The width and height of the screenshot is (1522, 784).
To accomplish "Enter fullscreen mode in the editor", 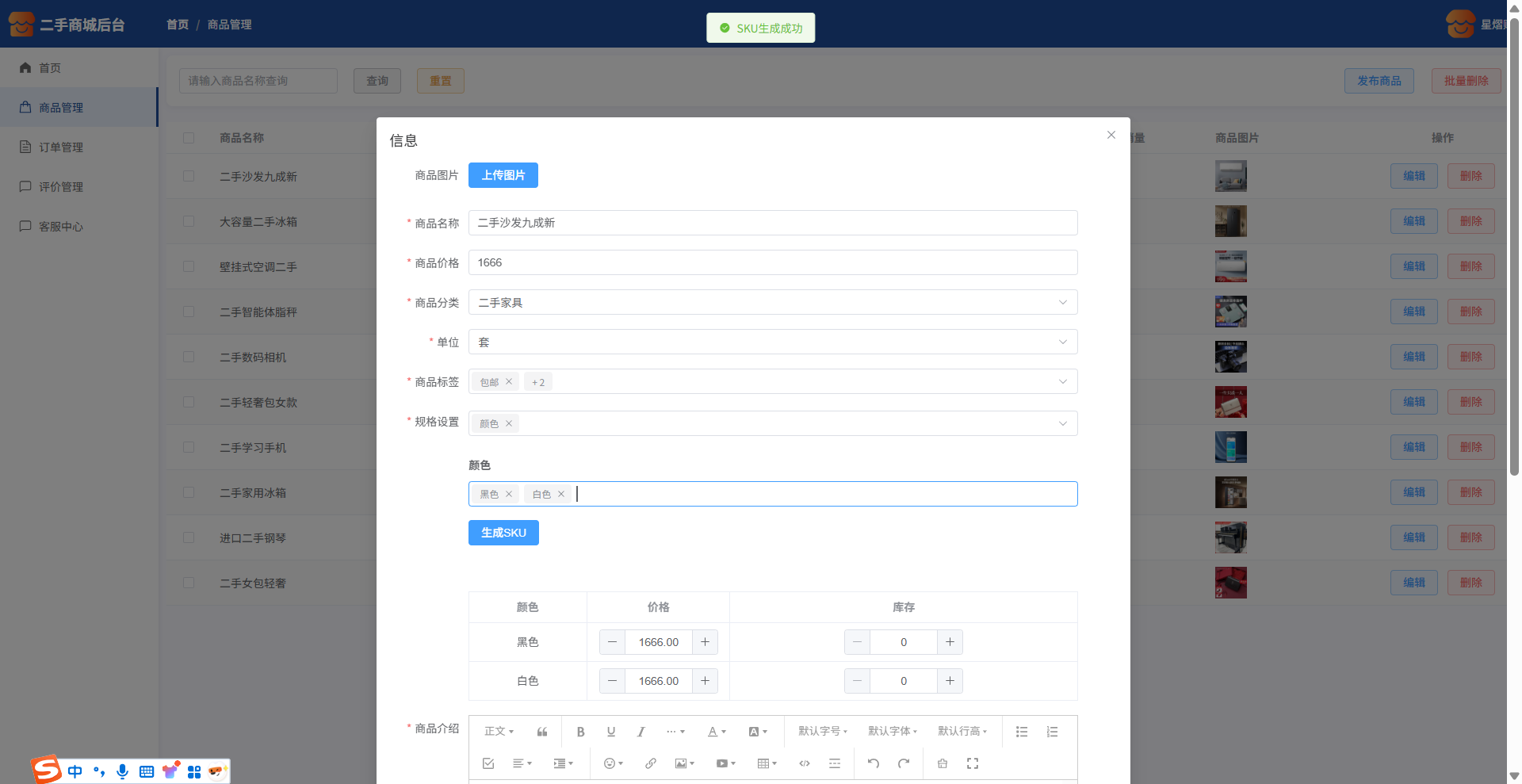I will pos(973,763).
